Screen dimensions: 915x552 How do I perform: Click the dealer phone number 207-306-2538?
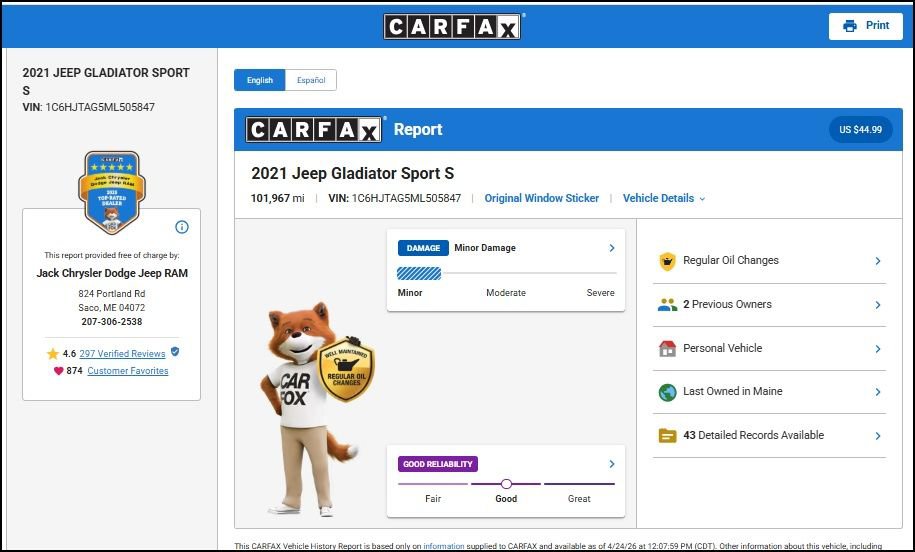[x=111, y=322]
